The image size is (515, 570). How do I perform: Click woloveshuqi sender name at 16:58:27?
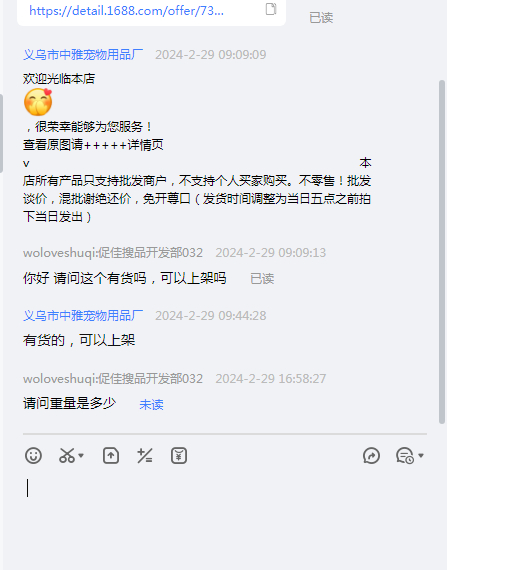click(x=113, y=379)
